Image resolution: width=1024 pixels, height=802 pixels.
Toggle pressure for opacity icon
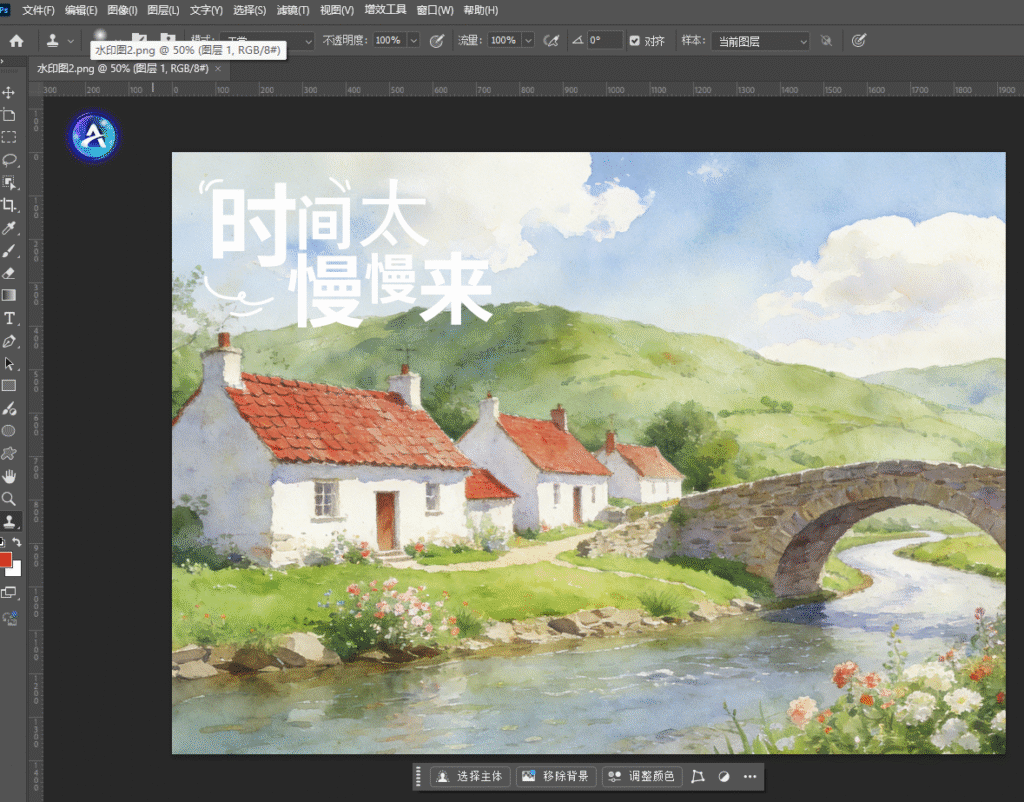click(x=436, y=41)
